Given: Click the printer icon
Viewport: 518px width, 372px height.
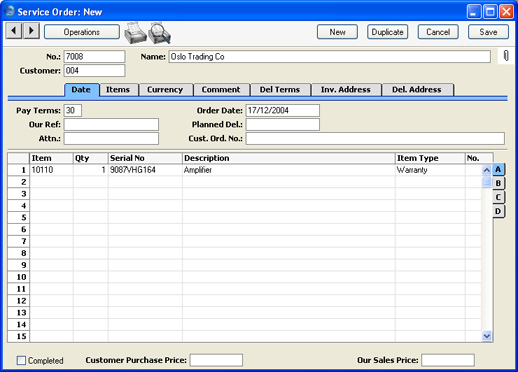Looking at the screenshot, I should [135, 33].
